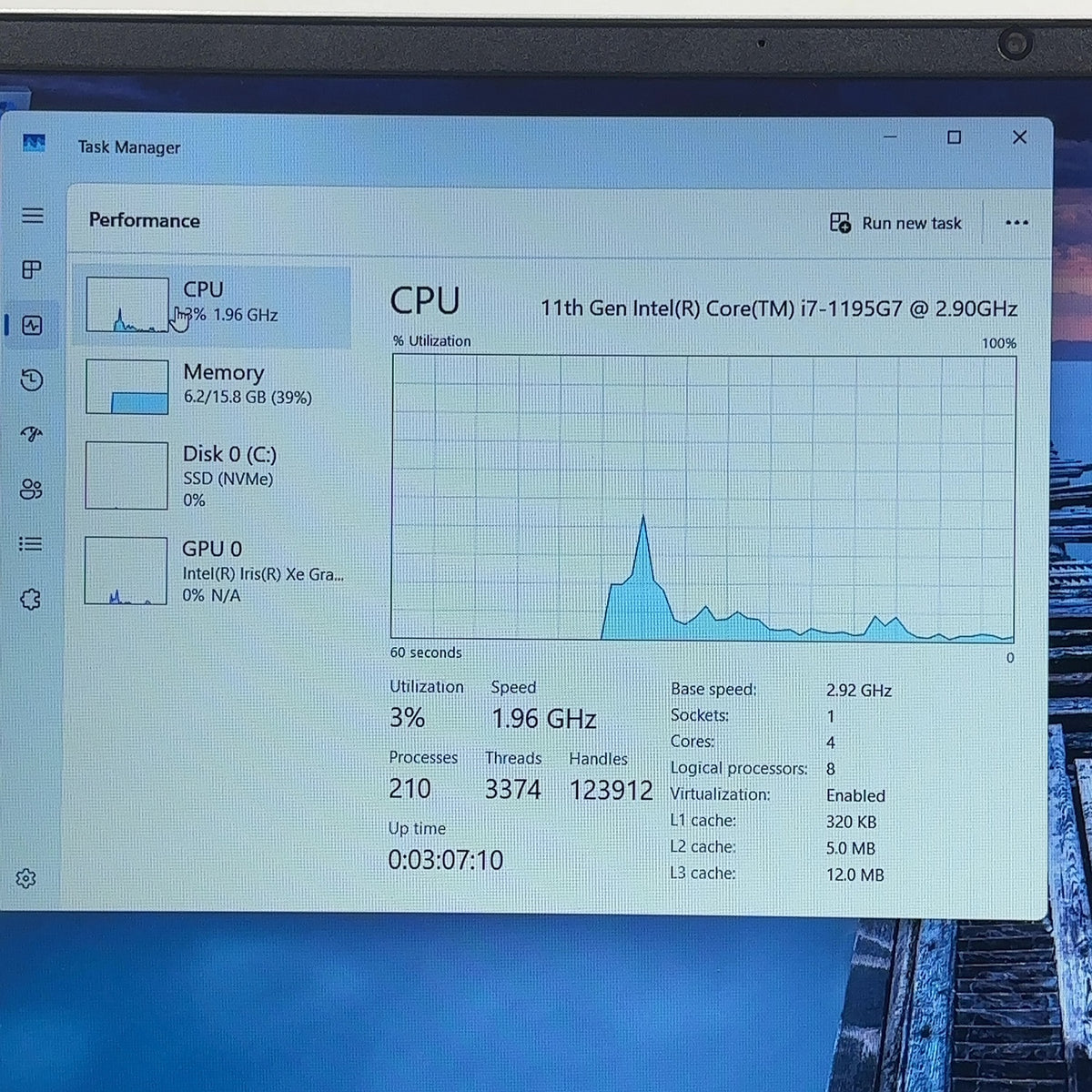
Task: Click the Virtualization Enabled value
Action: 855,795
